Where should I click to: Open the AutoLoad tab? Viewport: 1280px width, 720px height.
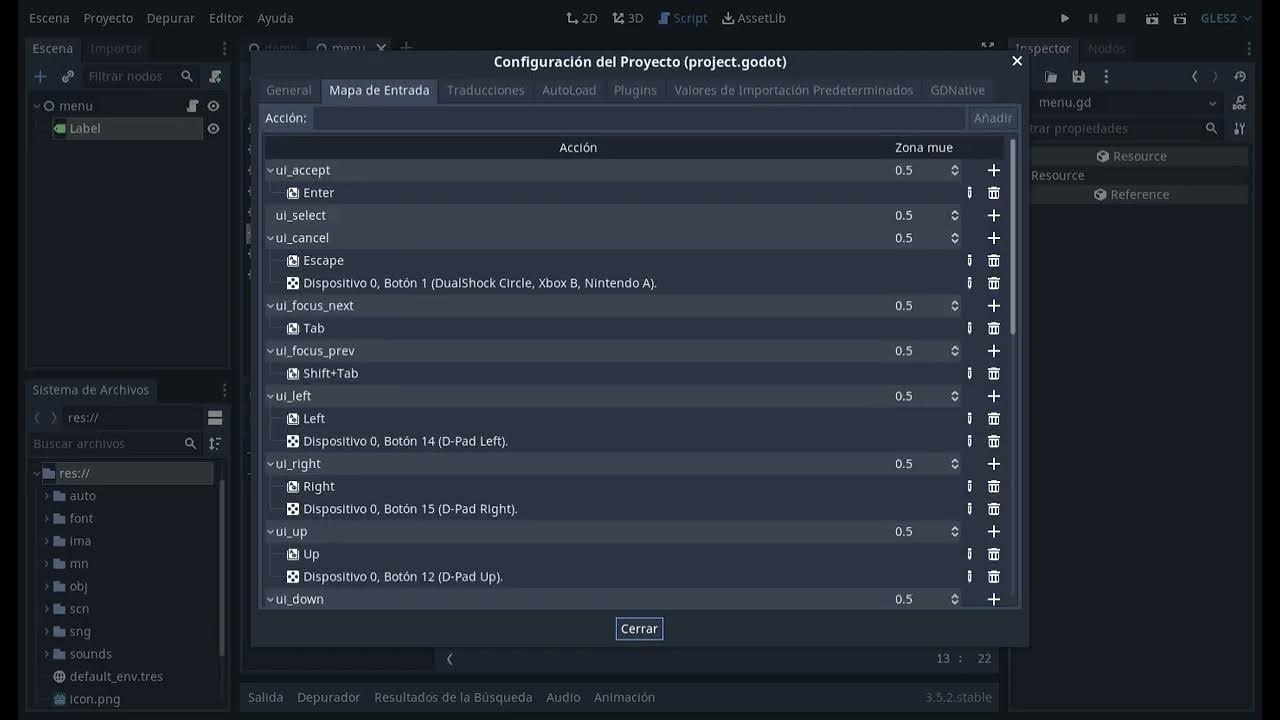(569, 90)
